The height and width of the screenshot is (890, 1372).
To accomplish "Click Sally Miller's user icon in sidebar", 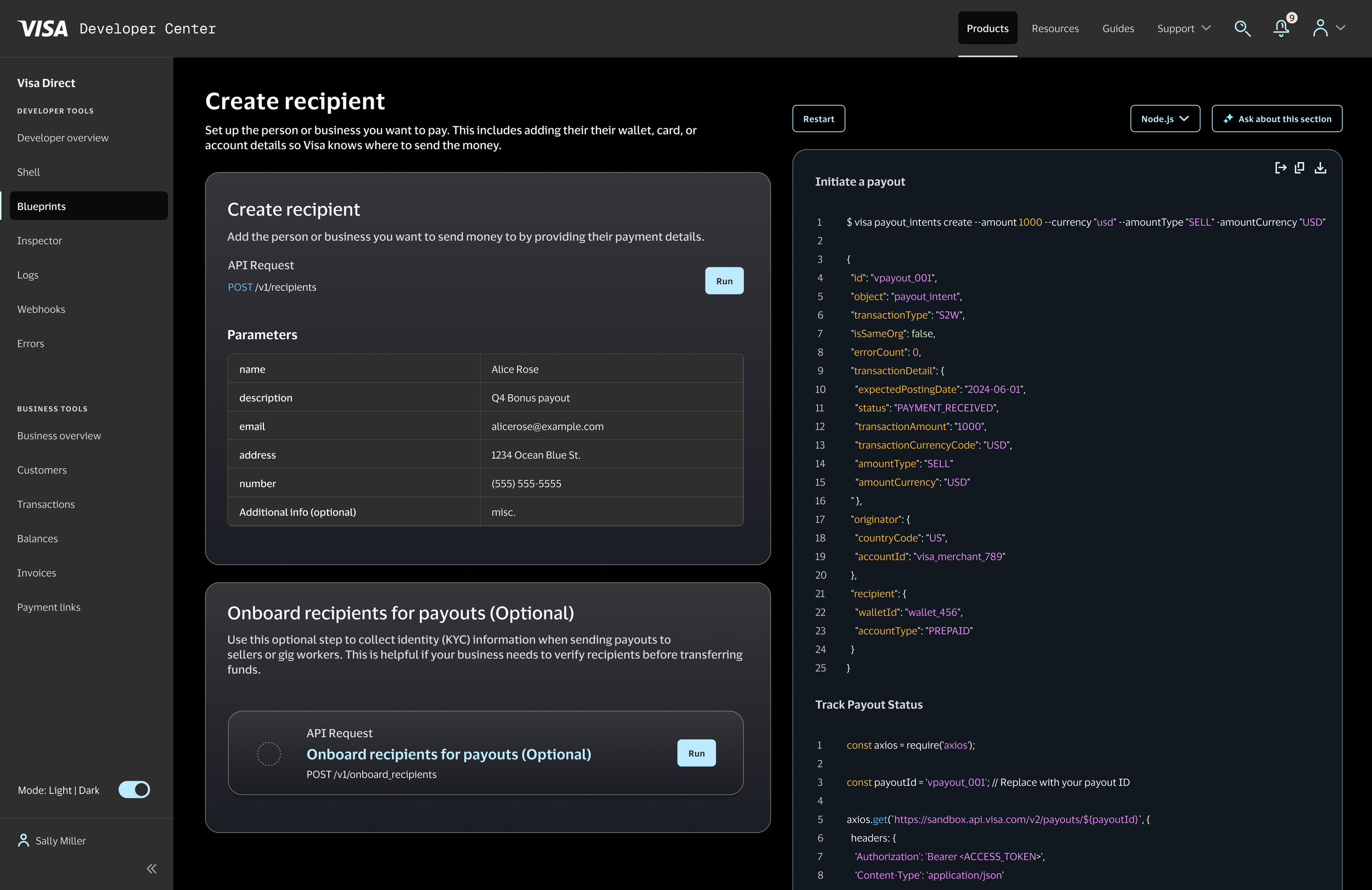I will pyautogui.click(x=24, y=840).
